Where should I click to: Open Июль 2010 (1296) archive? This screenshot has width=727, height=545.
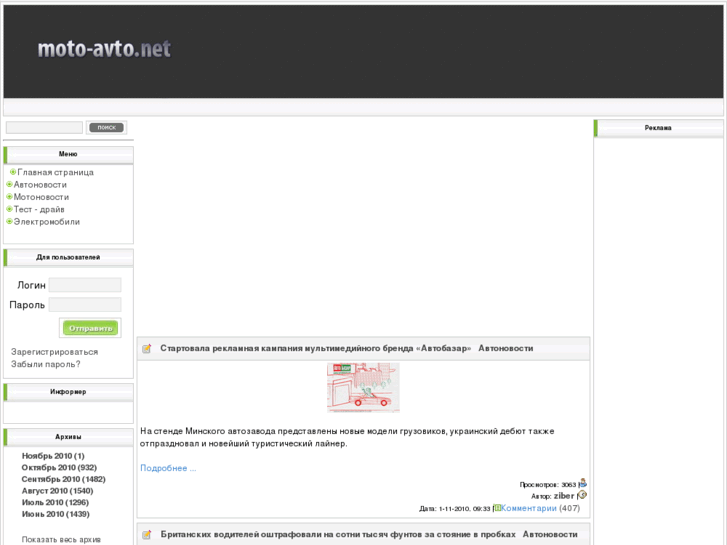[x=55, y=502]
